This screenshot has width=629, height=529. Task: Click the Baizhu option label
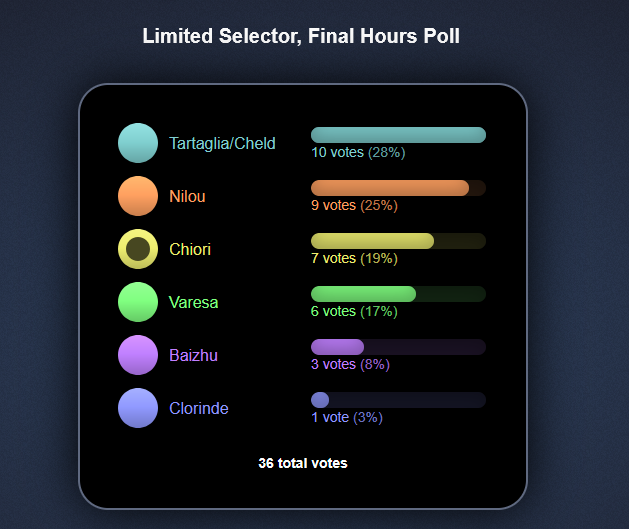pyautogui.click(x=193, y=355)
